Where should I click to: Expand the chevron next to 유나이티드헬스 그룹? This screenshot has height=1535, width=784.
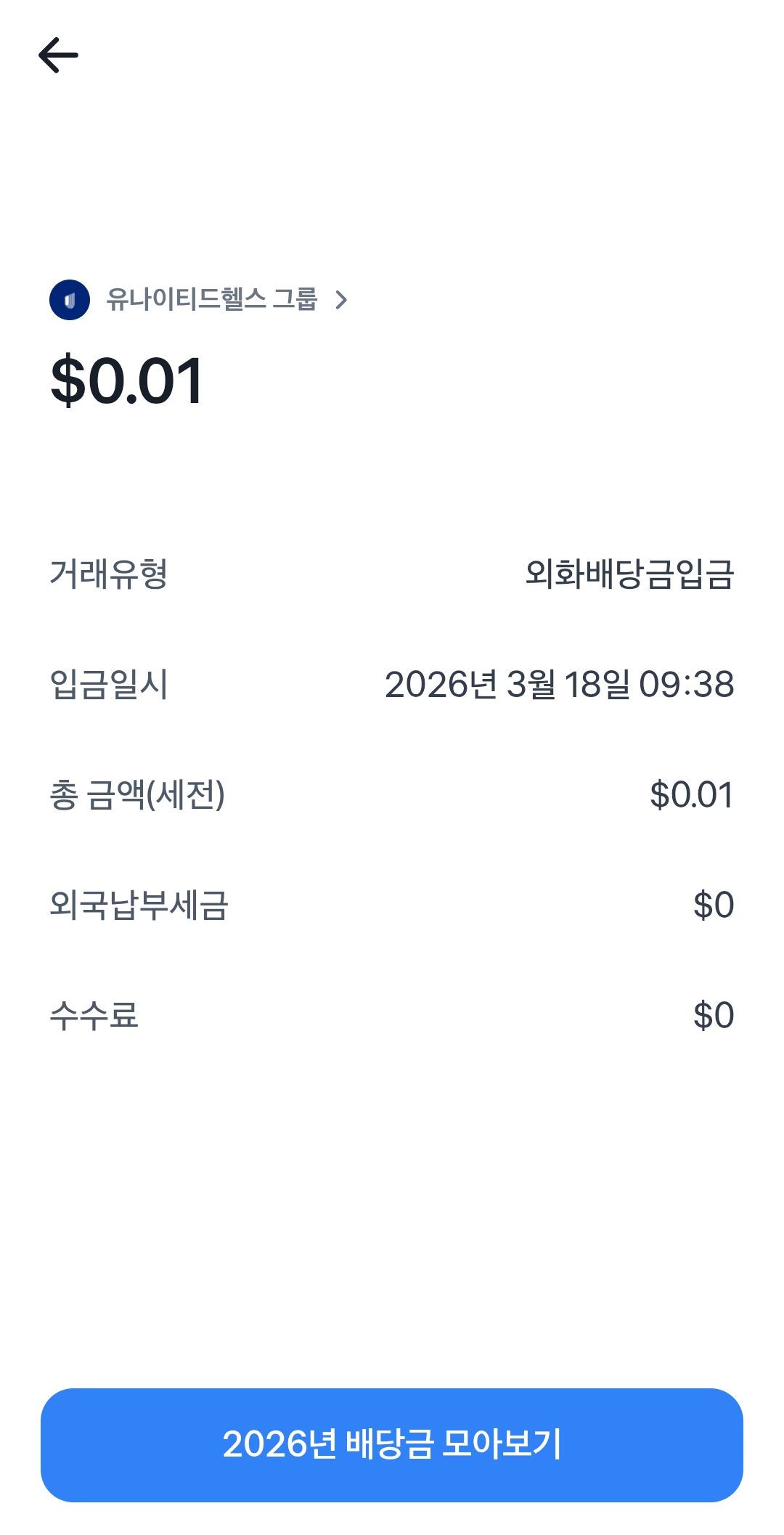(x=341, y=300)
